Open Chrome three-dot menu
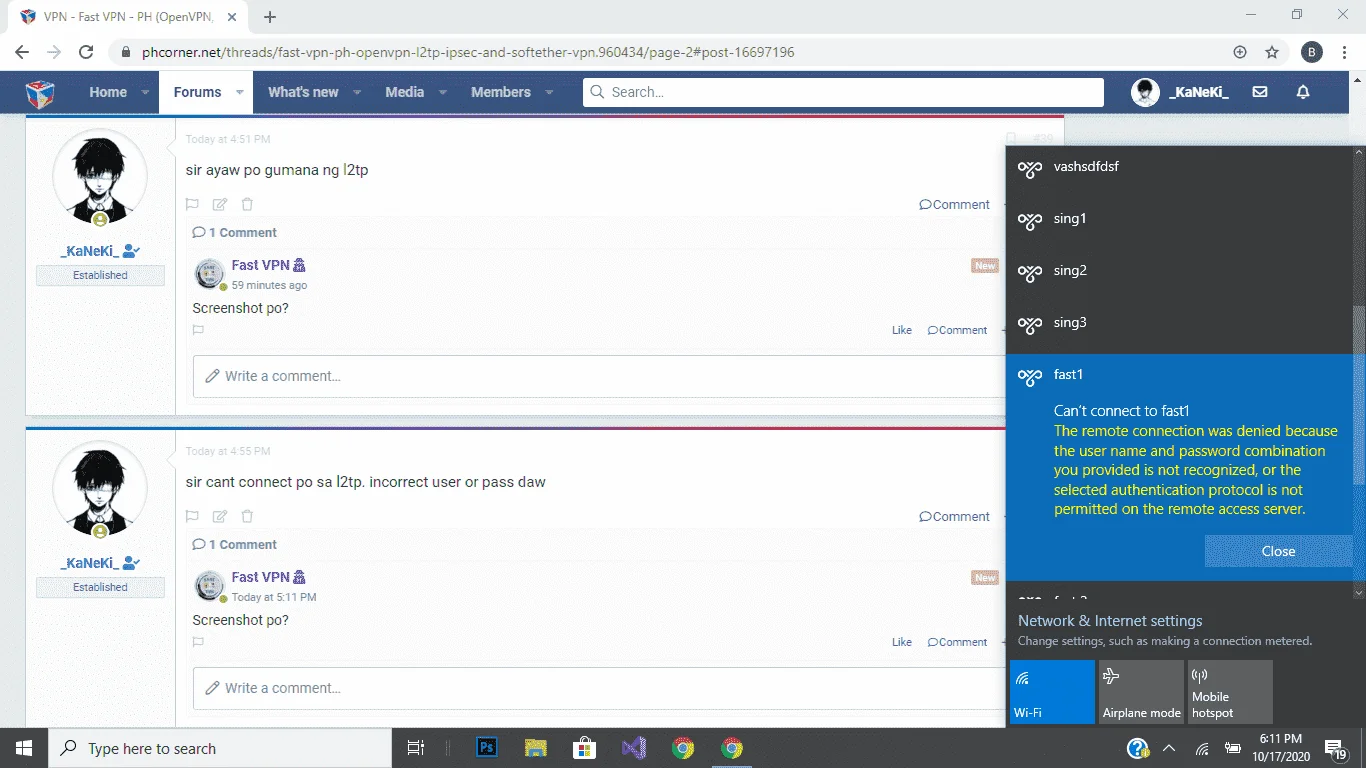The image size is (1366, 768). click(1344, 52)
